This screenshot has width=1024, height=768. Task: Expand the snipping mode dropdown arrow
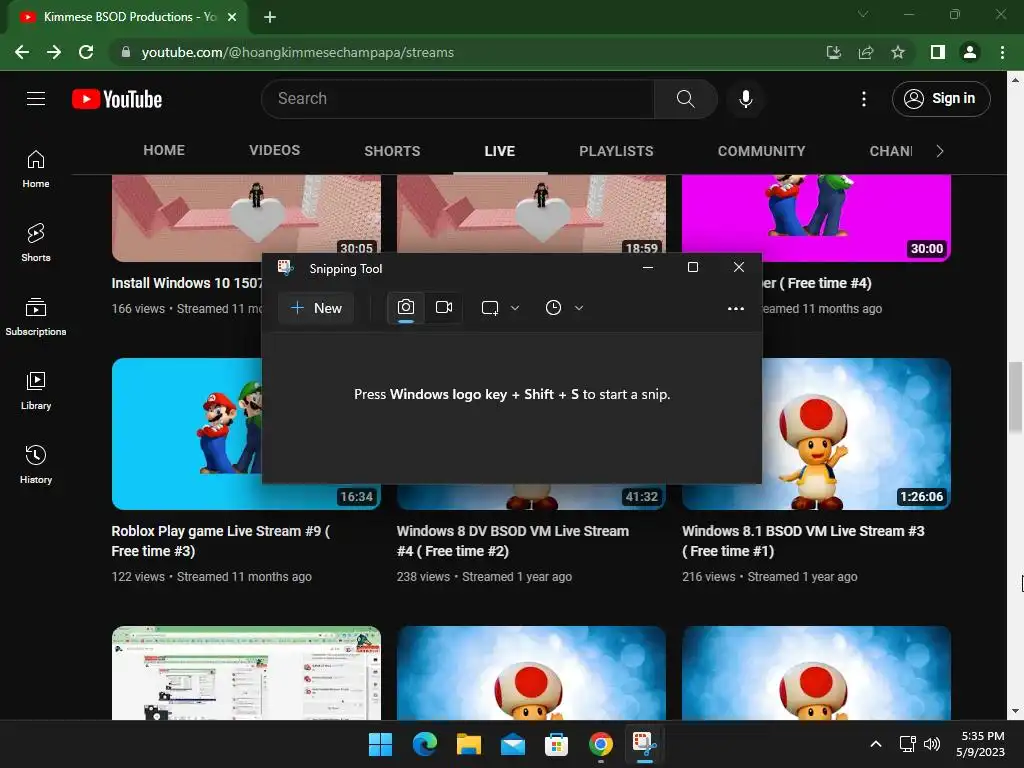[515, 308]
